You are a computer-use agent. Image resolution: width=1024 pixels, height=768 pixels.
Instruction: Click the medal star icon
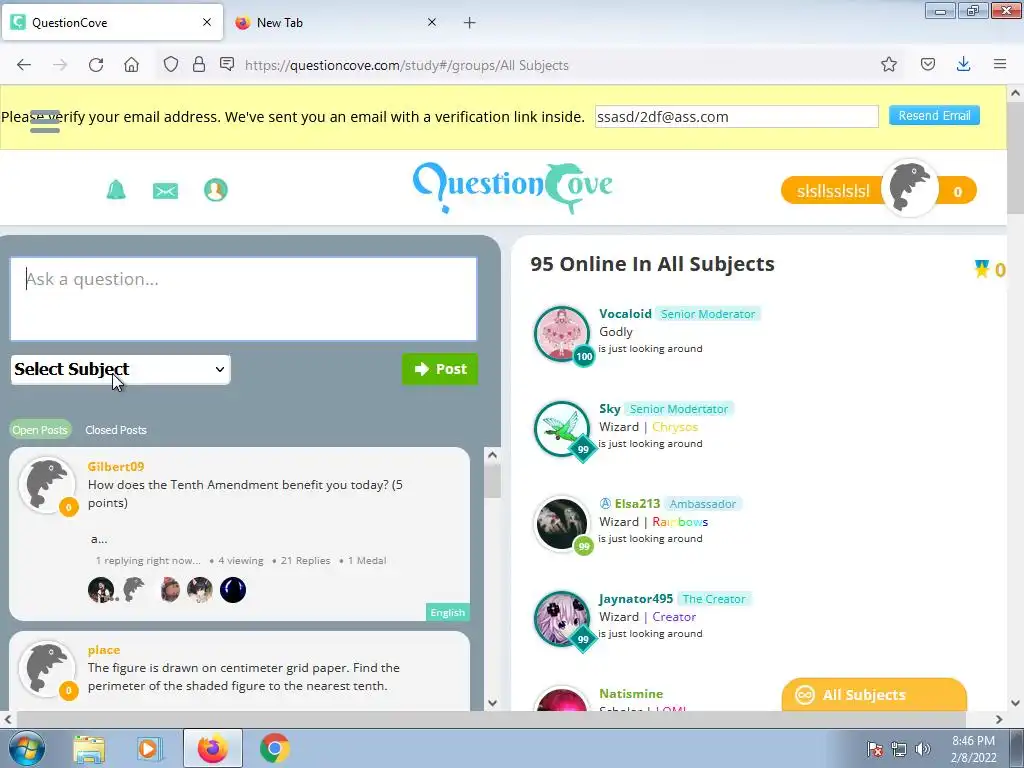coord(982,268)
